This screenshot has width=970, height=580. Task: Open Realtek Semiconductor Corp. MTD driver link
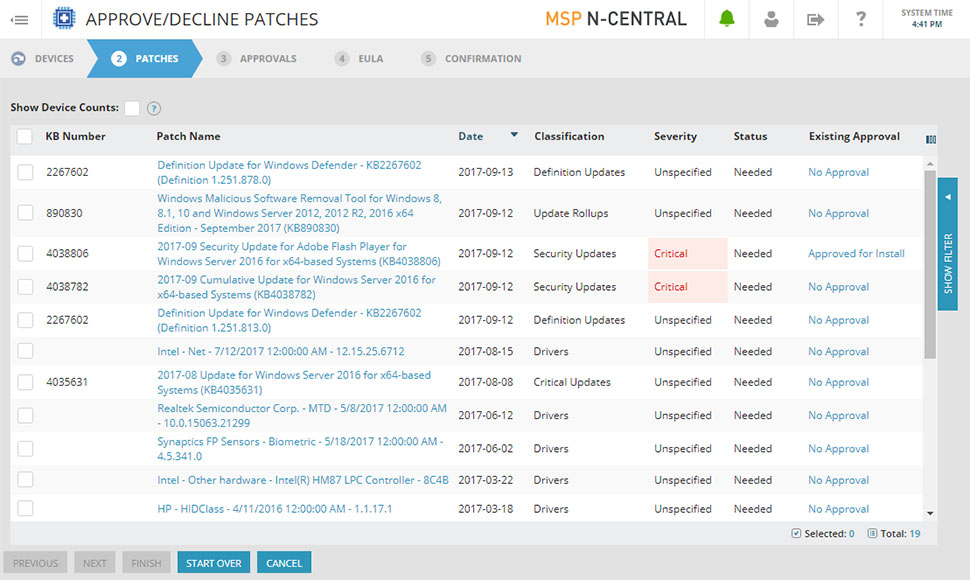(302, 416)
